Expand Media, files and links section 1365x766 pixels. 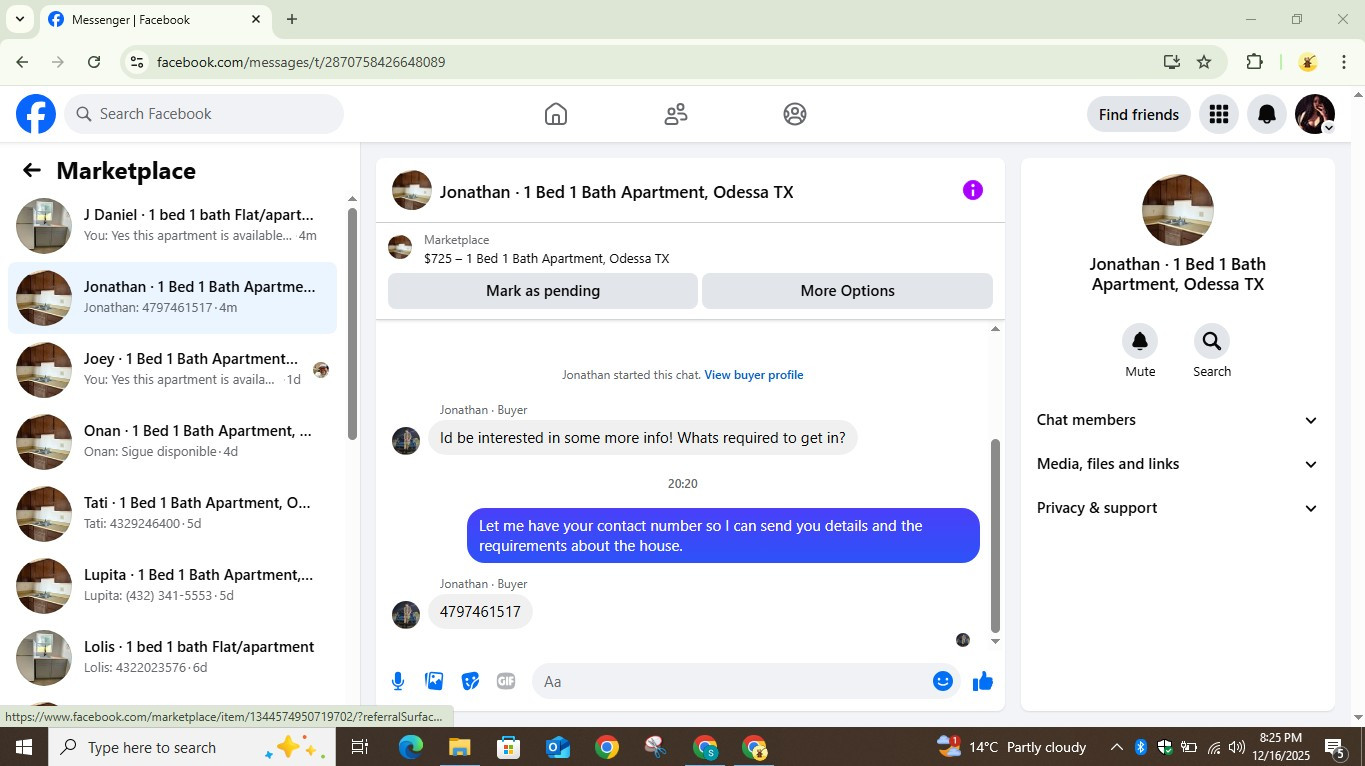1178,464
